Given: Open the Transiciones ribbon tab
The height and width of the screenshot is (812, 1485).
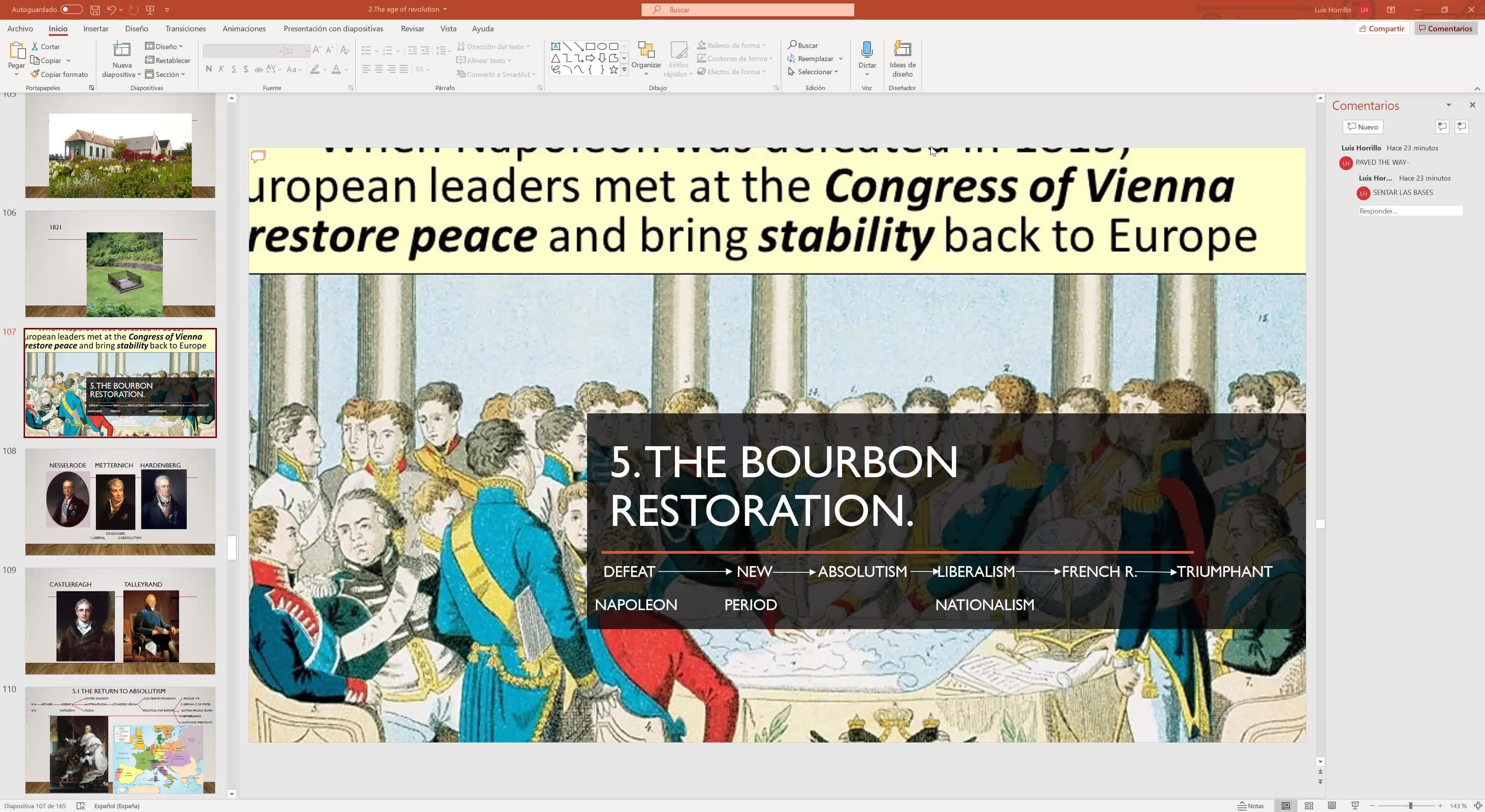Looking at the screenshot, I should tap(185, 28).
